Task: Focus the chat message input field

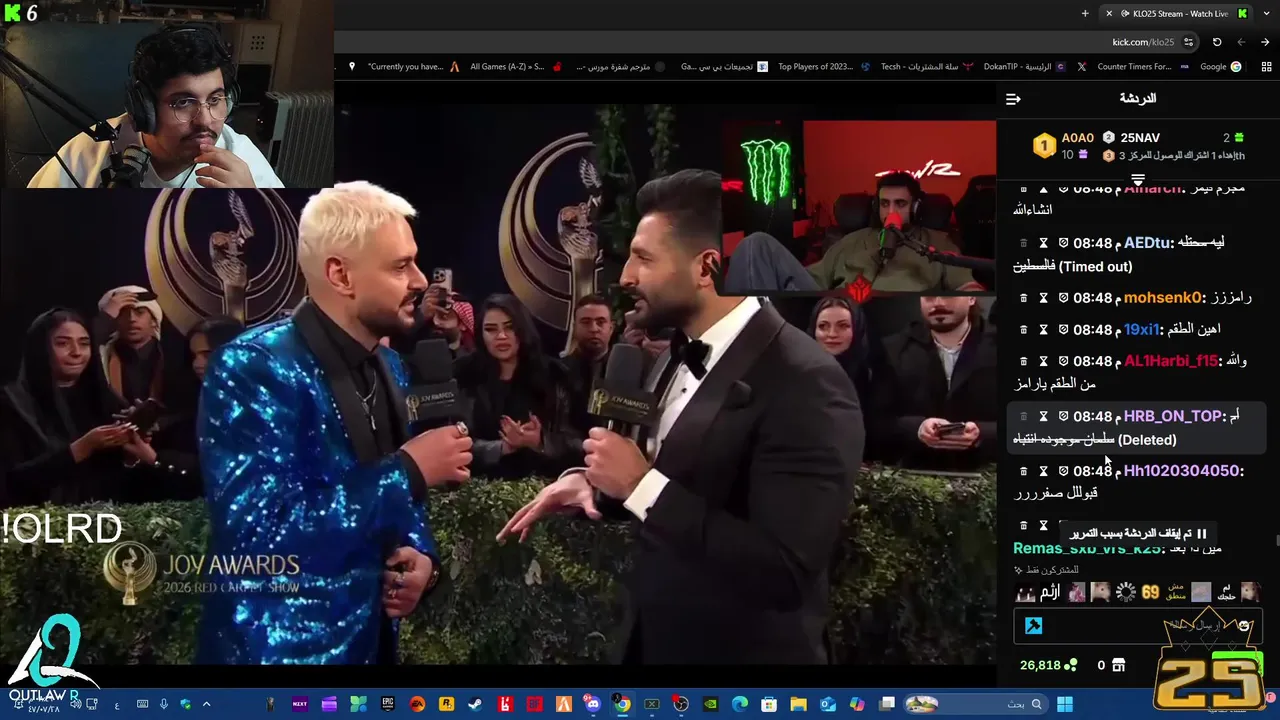Action: pos(1139,626)
